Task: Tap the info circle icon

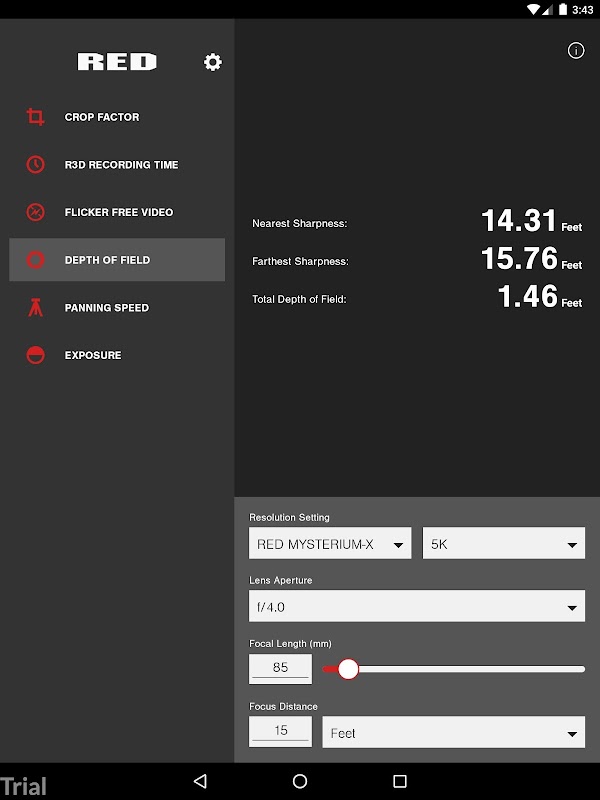Action: 576,51
